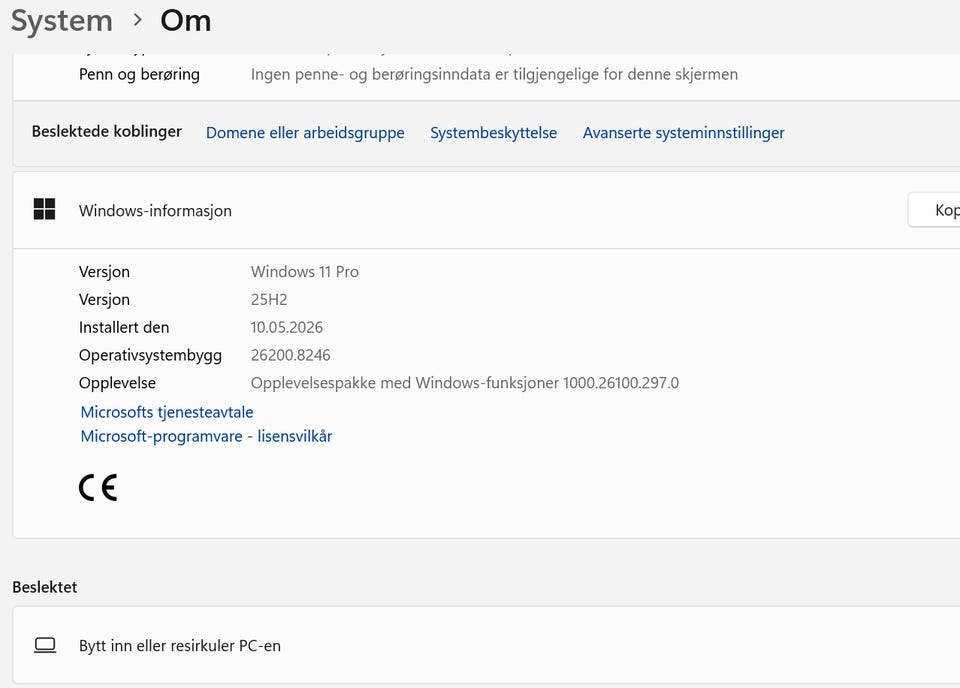Click the Penn og berøring label
The height and width of the screenshot is (688, 960).
[140, 75]
